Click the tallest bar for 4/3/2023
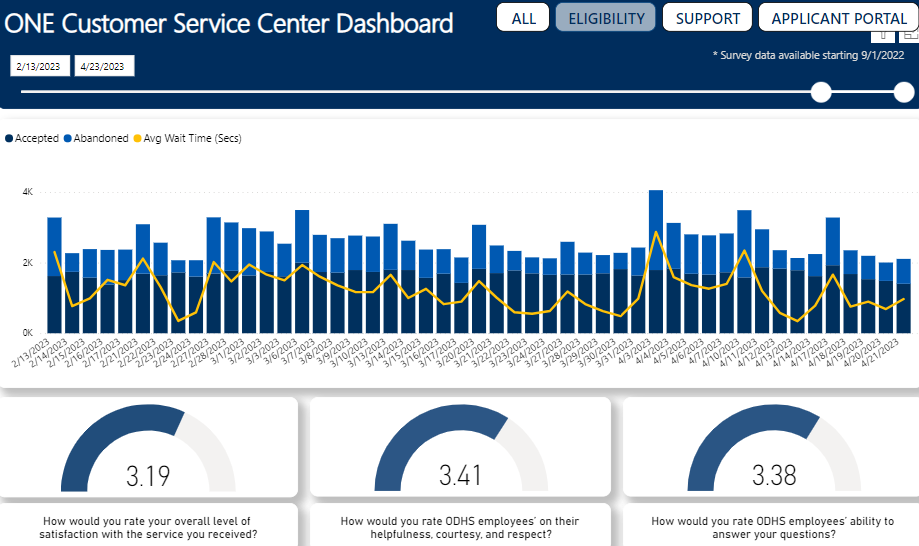 (656, 262)
